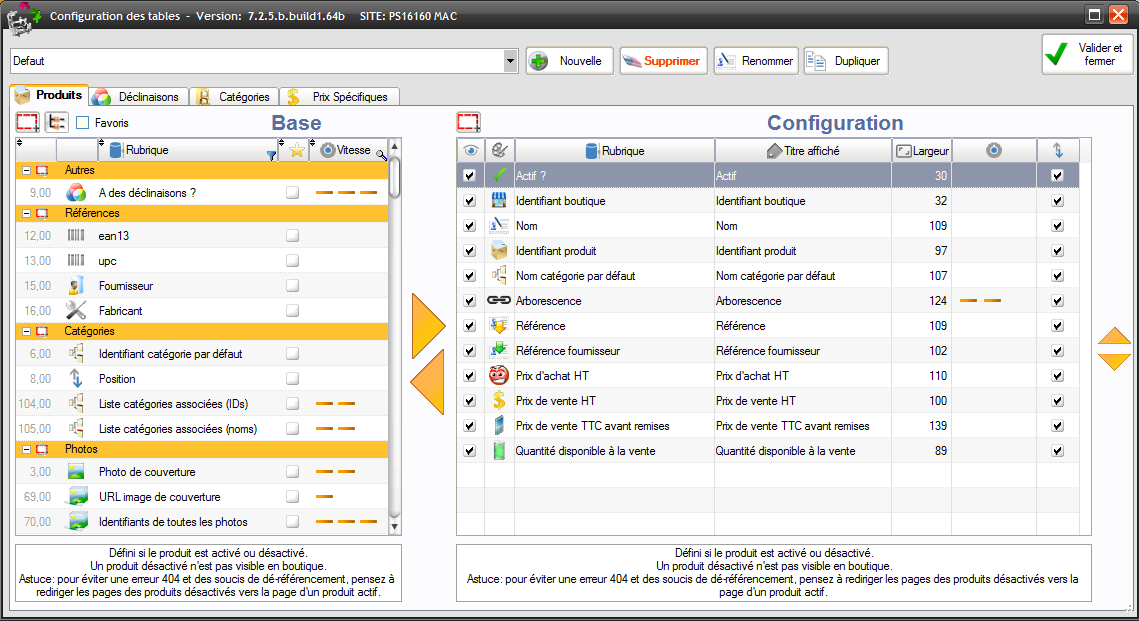This screenshot has width=1139, height=621.
Task: Click the eye visibility column header
Action: point(471,150)
